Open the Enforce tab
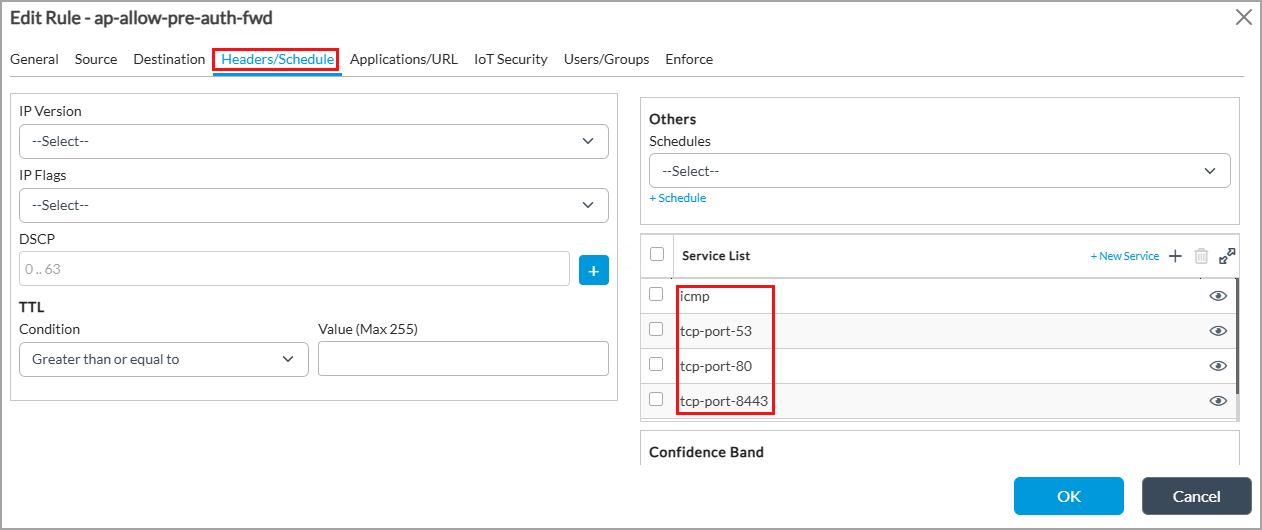The height and width of the screenshot is (530, 1262). click(689, 59)
